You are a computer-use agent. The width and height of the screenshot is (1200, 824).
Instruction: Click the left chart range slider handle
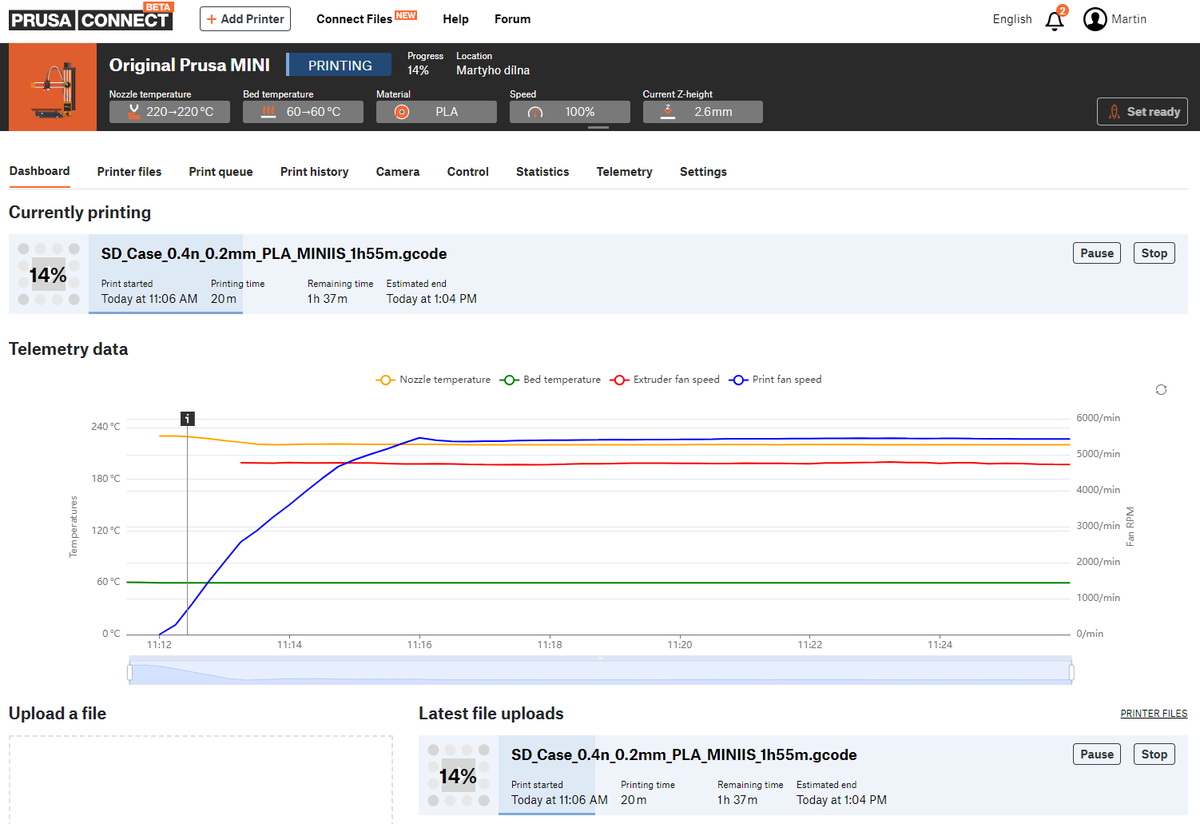[130, 673]
